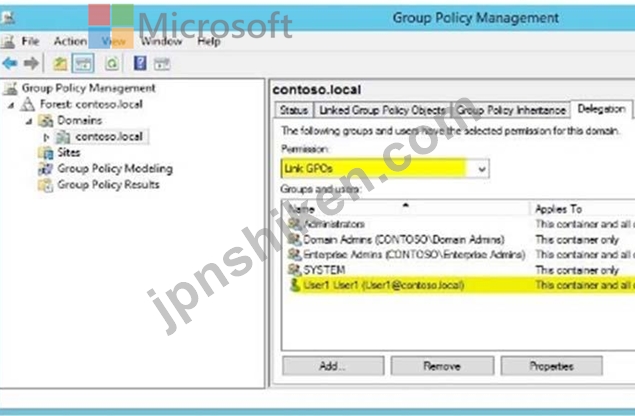Viewport: 635px width, 416px height.
Task: Open the Window menu
Action: [x=161, y=41]
